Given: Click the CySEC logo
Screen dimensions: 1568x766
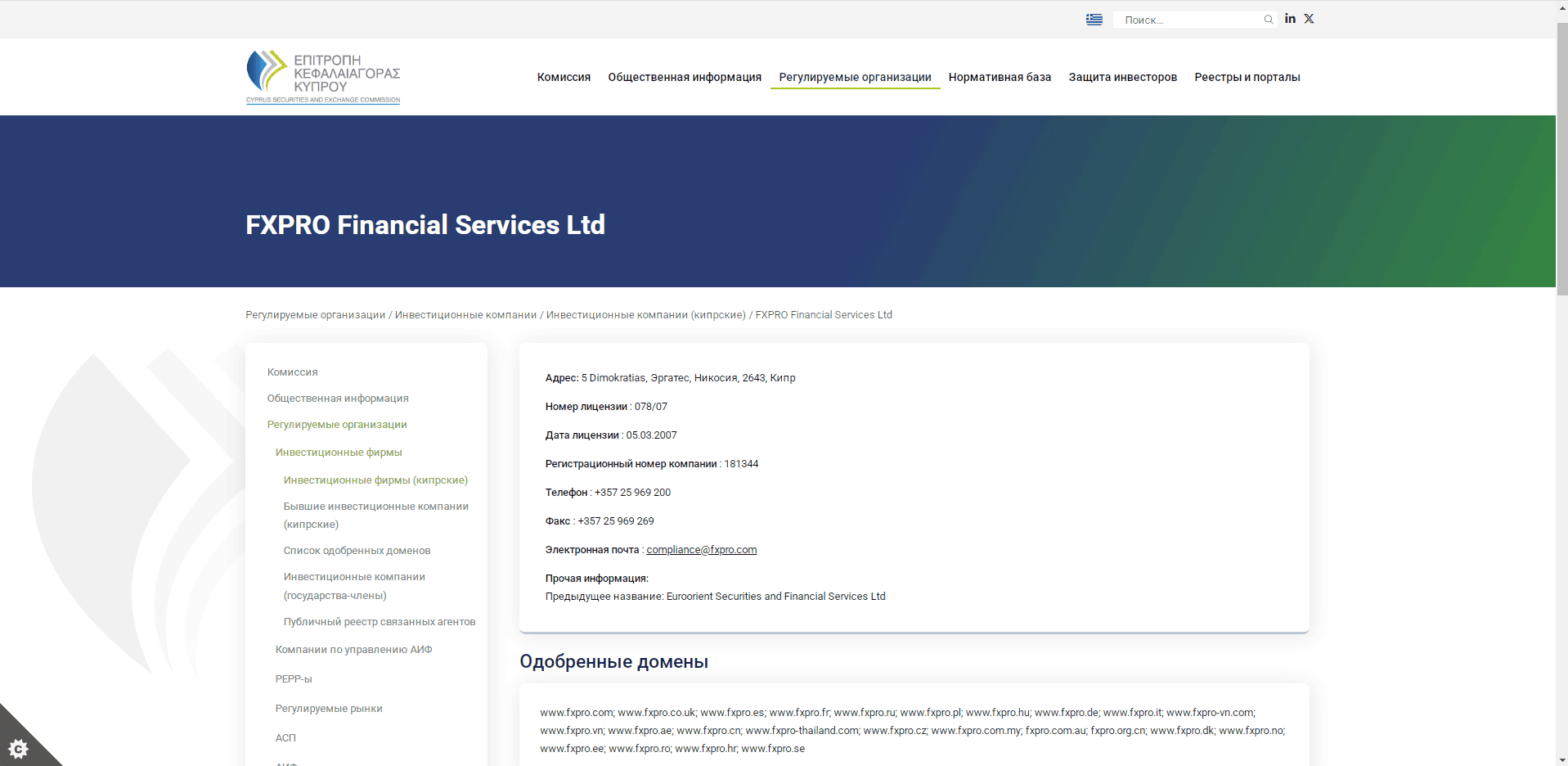Looking at the screenshot, I should click(323, 77).
